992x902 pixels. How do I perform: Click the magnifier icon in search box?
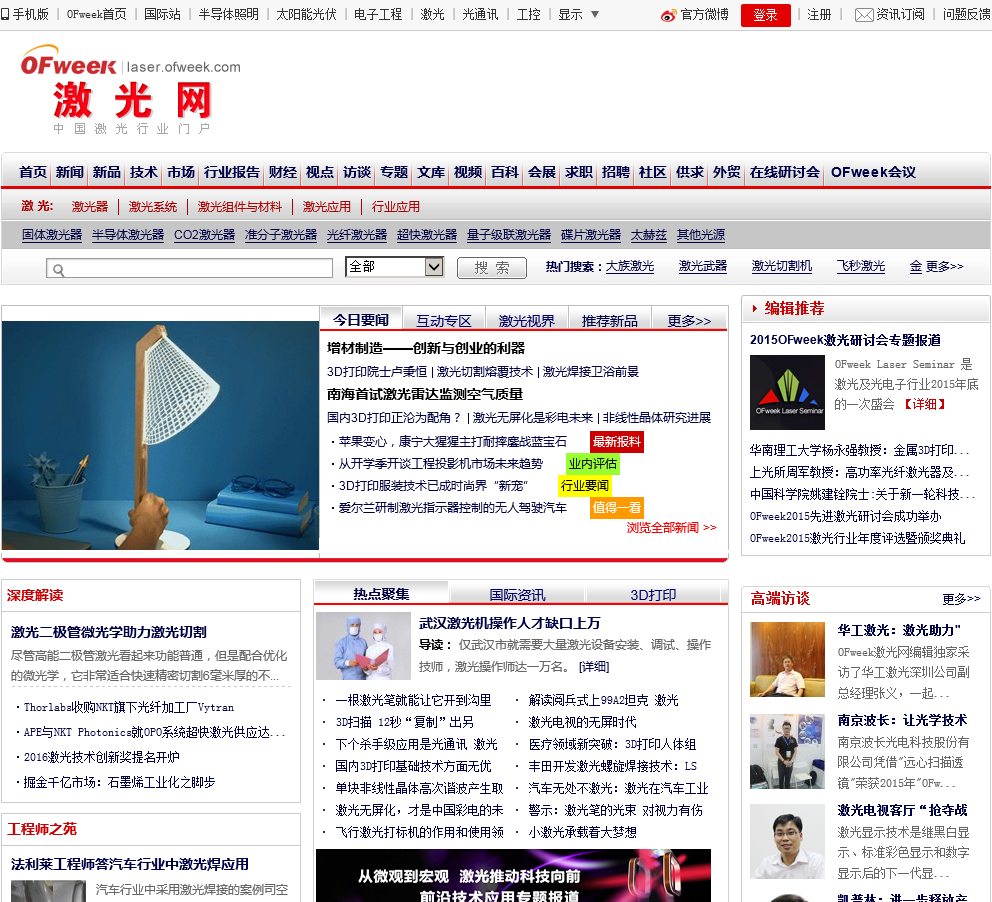(x=58, y=269)
